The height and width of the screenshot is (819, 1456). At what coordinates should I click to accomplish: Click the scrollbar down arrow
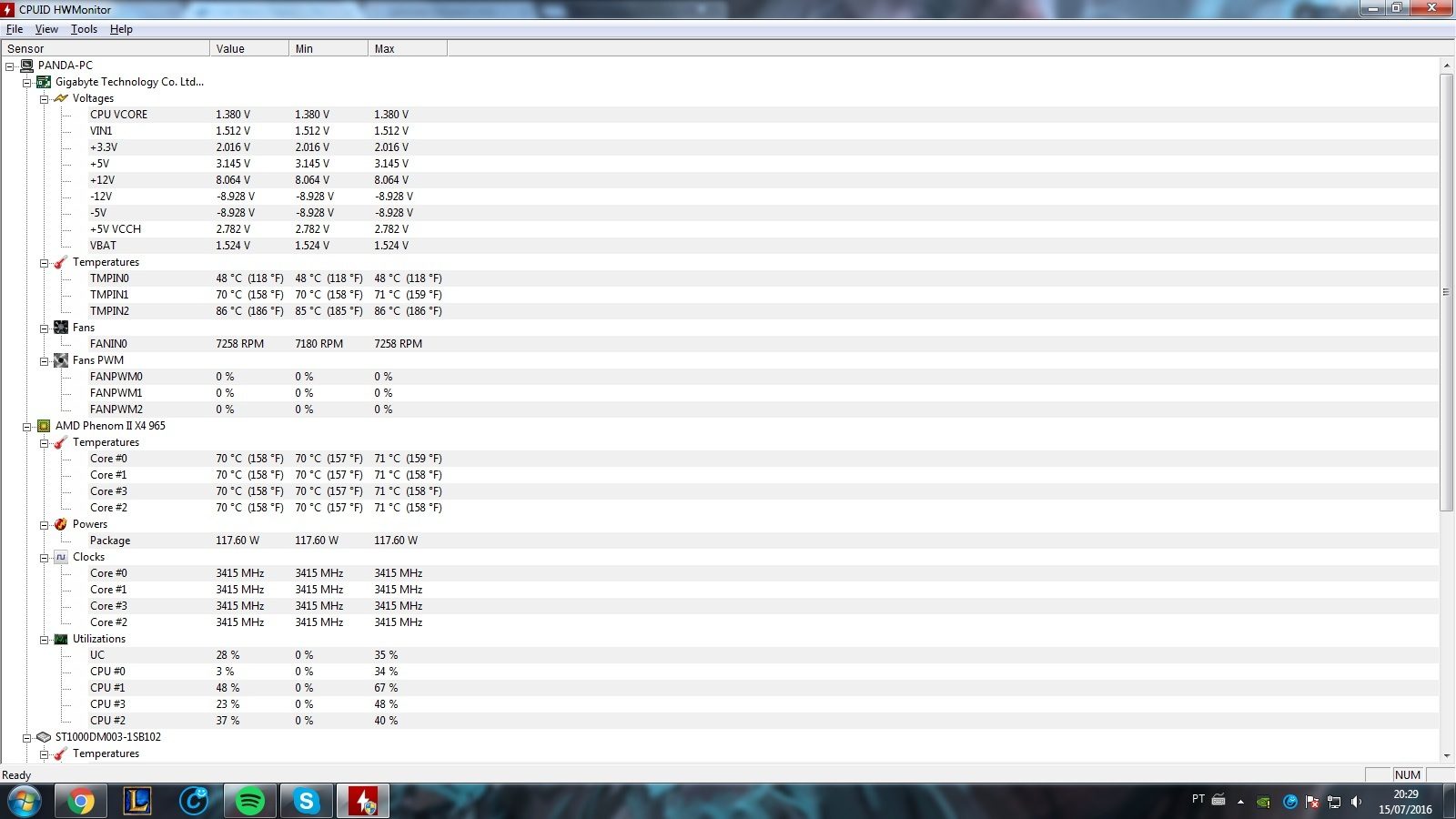[x=1446, y=755]
